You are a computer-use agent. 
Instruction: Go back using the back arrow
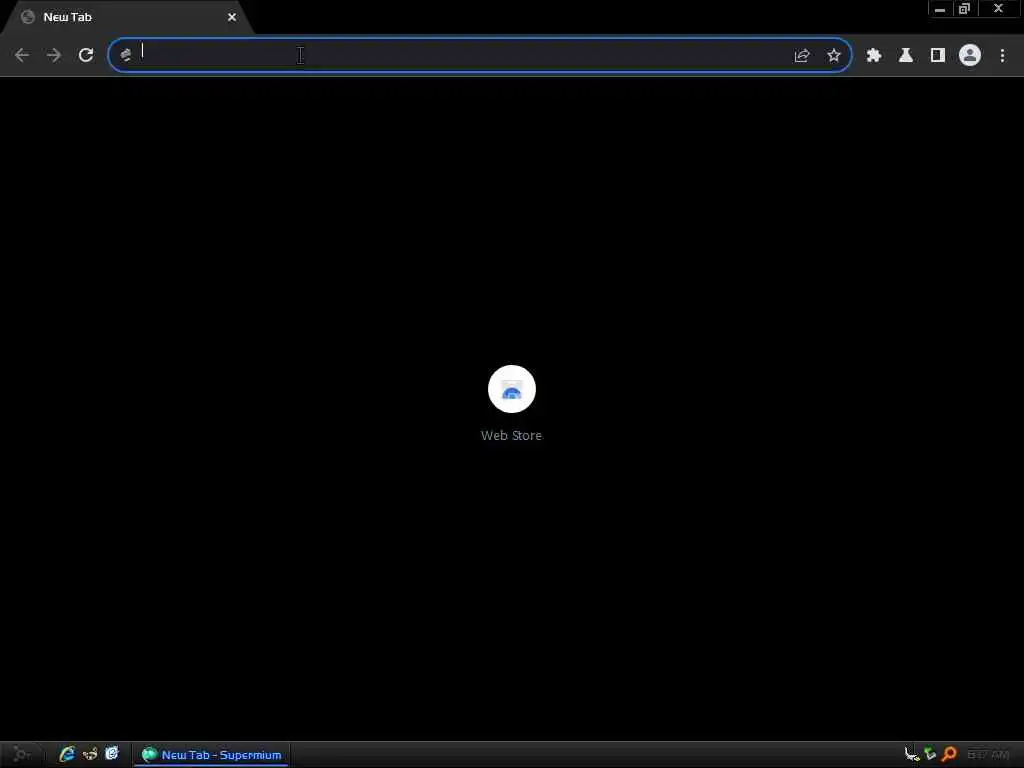coord(22,55)
